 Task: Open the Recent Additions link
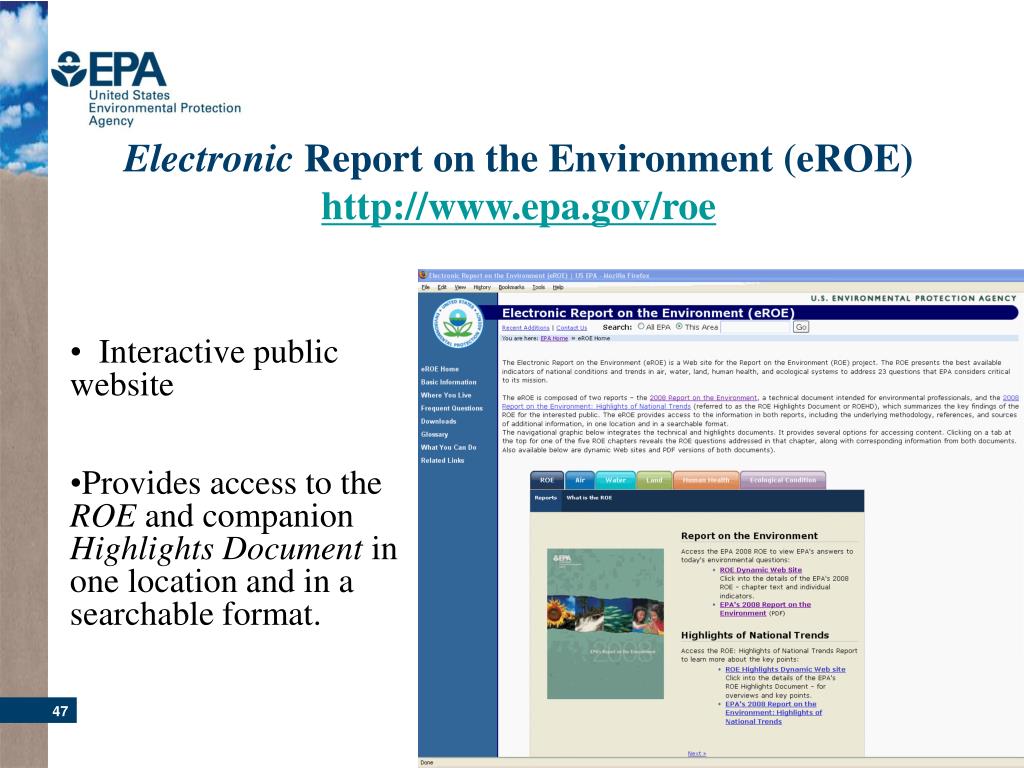click(x=526, y=328)
